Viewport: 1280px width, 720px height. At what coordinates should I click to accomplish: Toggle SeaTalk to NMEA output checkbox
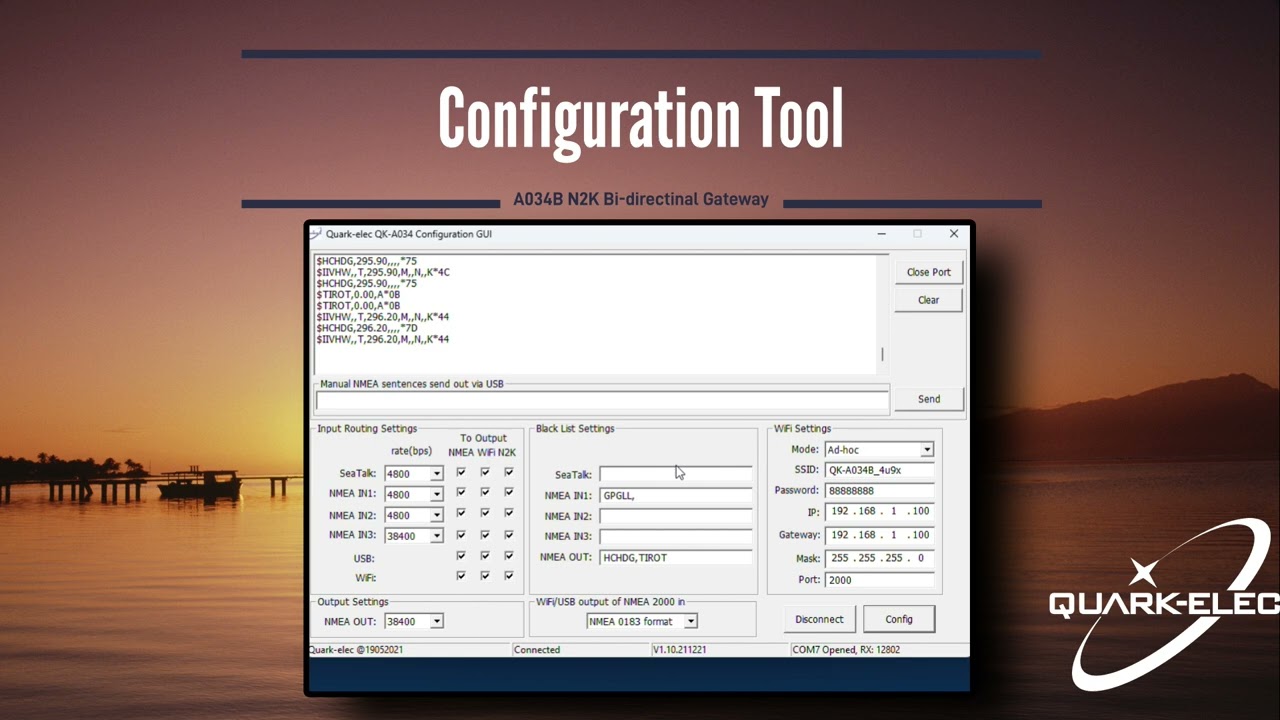click(461, 472)
